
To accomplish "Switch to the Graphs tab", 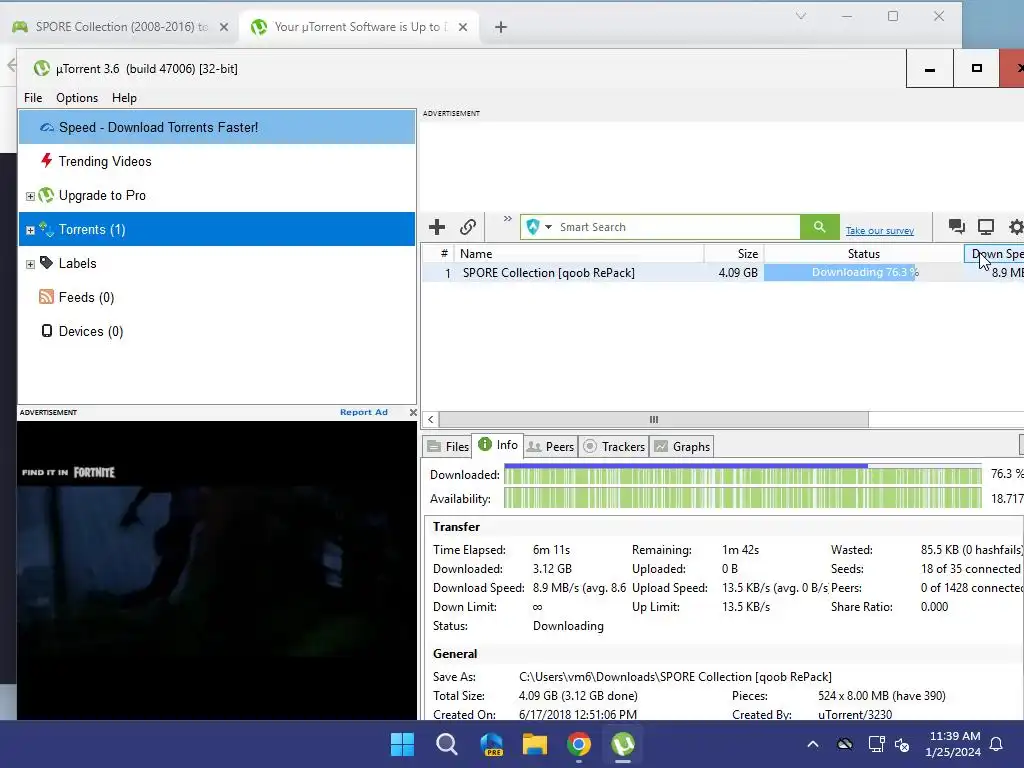I will point(682,447).
